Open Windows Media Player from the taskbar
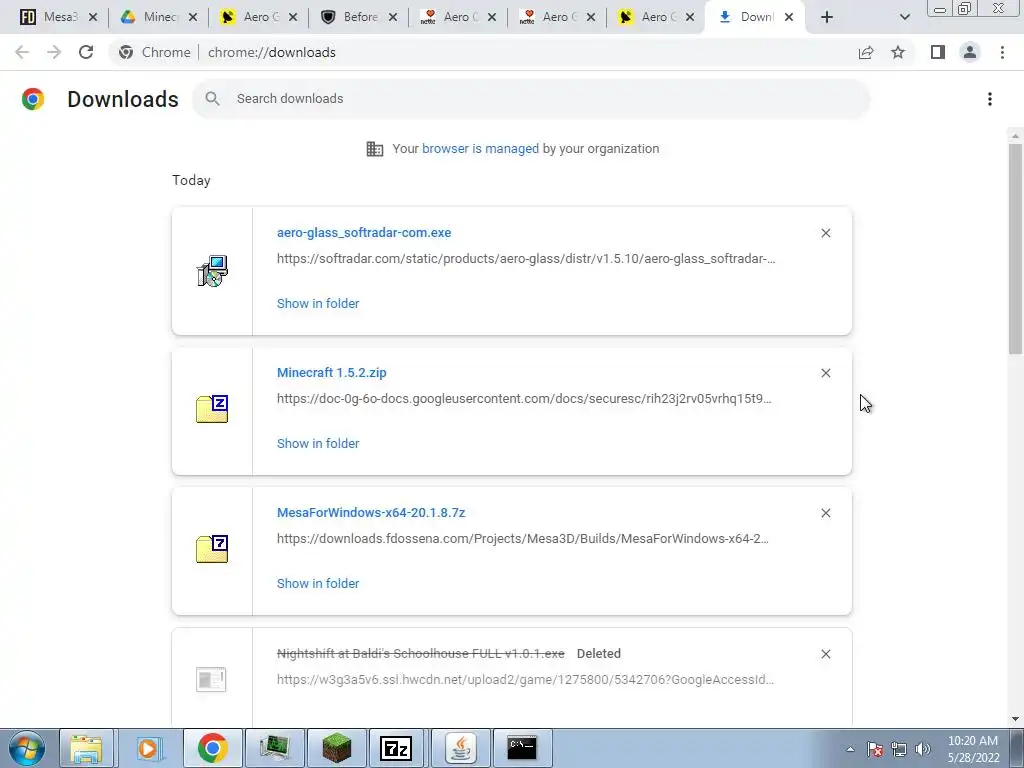This screenshot has height=768, width=1024. (149, 748)
